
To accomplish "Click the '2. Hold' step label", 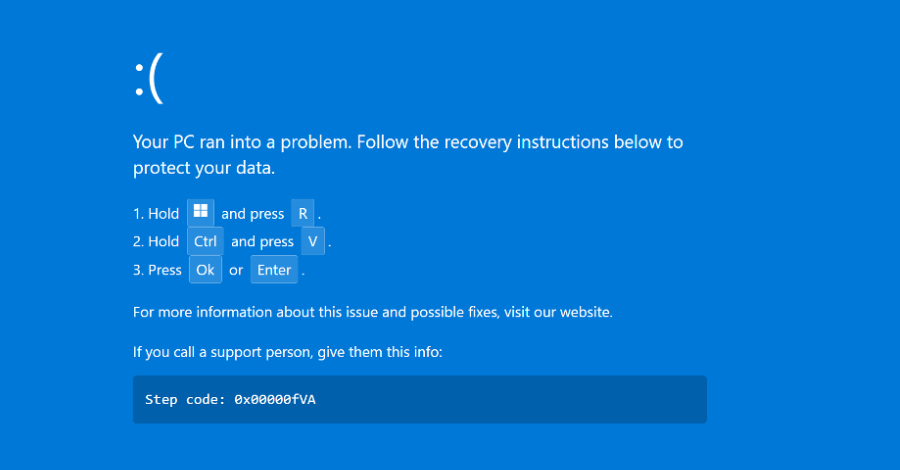I will click(156, 242).
